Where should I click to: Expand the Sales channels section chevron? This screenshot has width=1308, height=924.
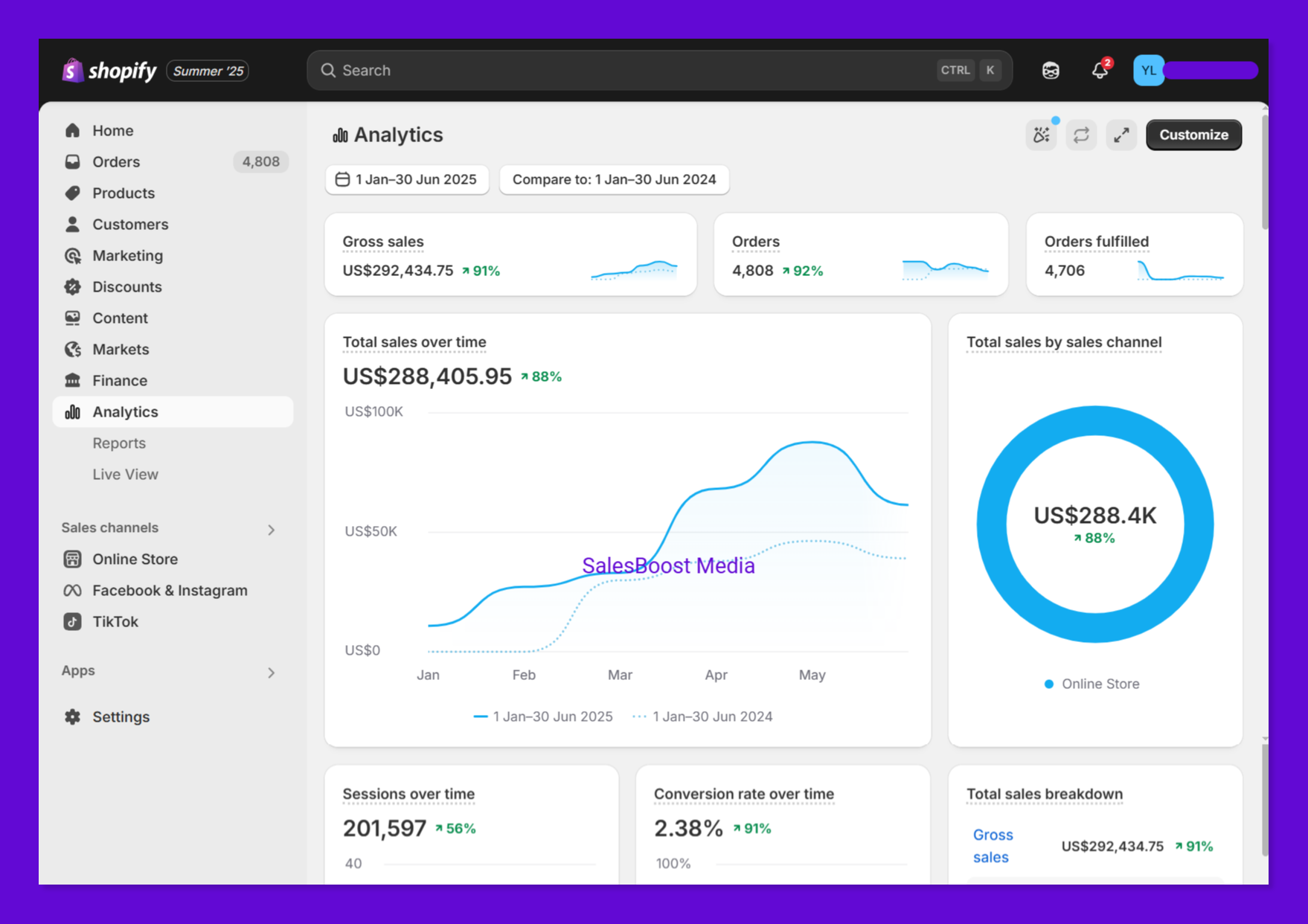coord(272,529)
